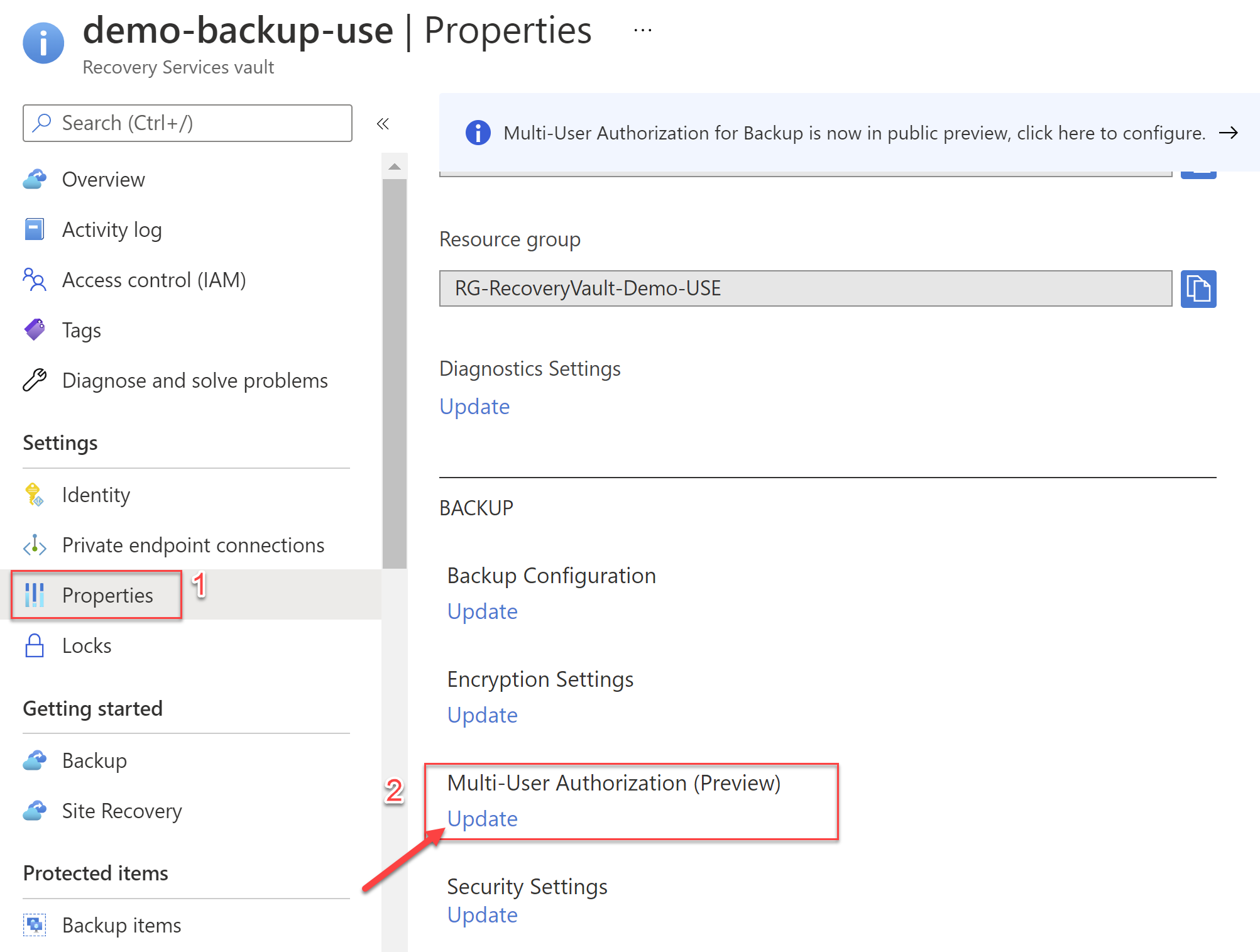This screenshot has width=1260, height=952.
Task: Collapse the sidebar with the double chevron
Action: 383,124
